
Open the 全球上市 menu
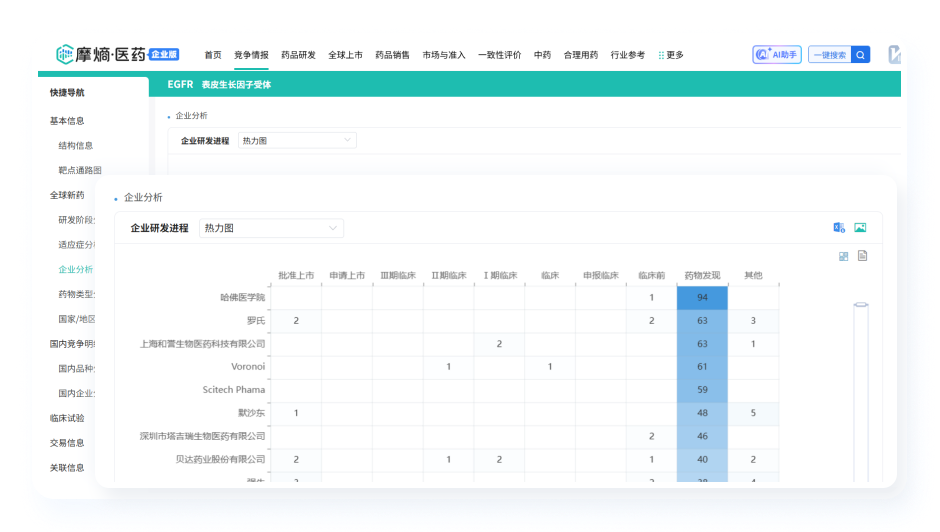tap(345, 55)
